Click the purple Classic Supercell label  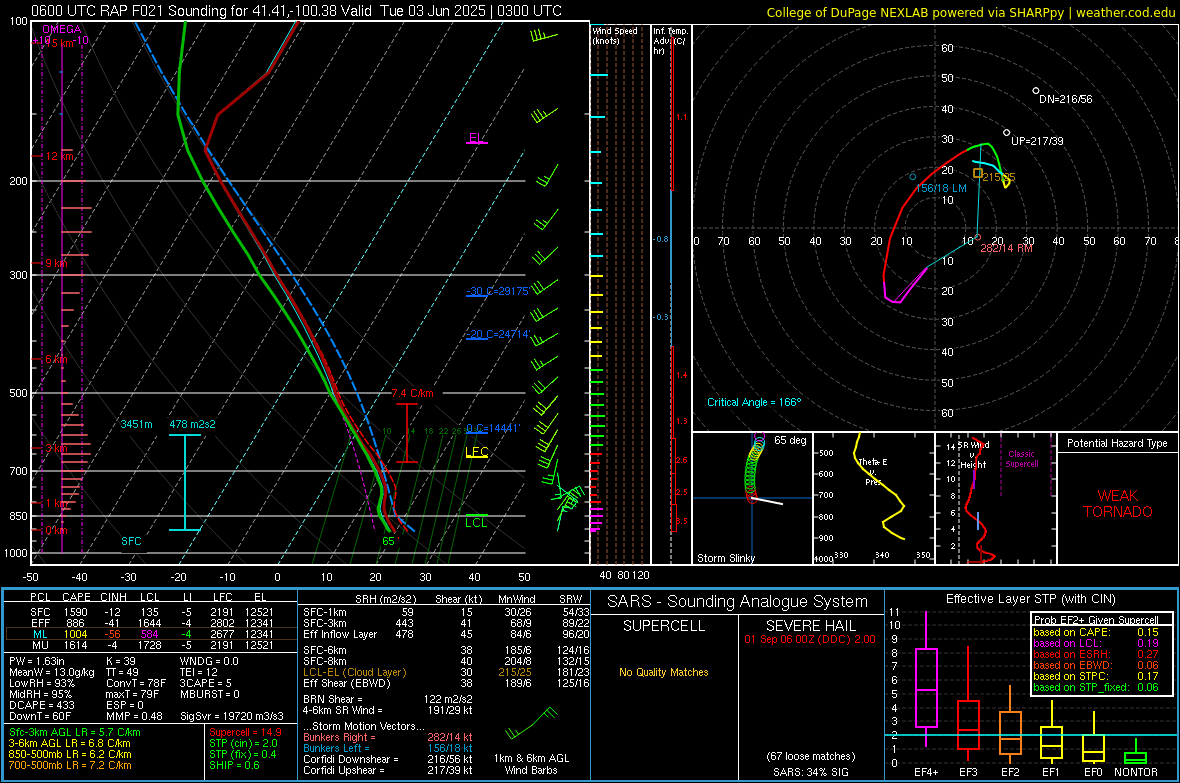pos(1021,459)
